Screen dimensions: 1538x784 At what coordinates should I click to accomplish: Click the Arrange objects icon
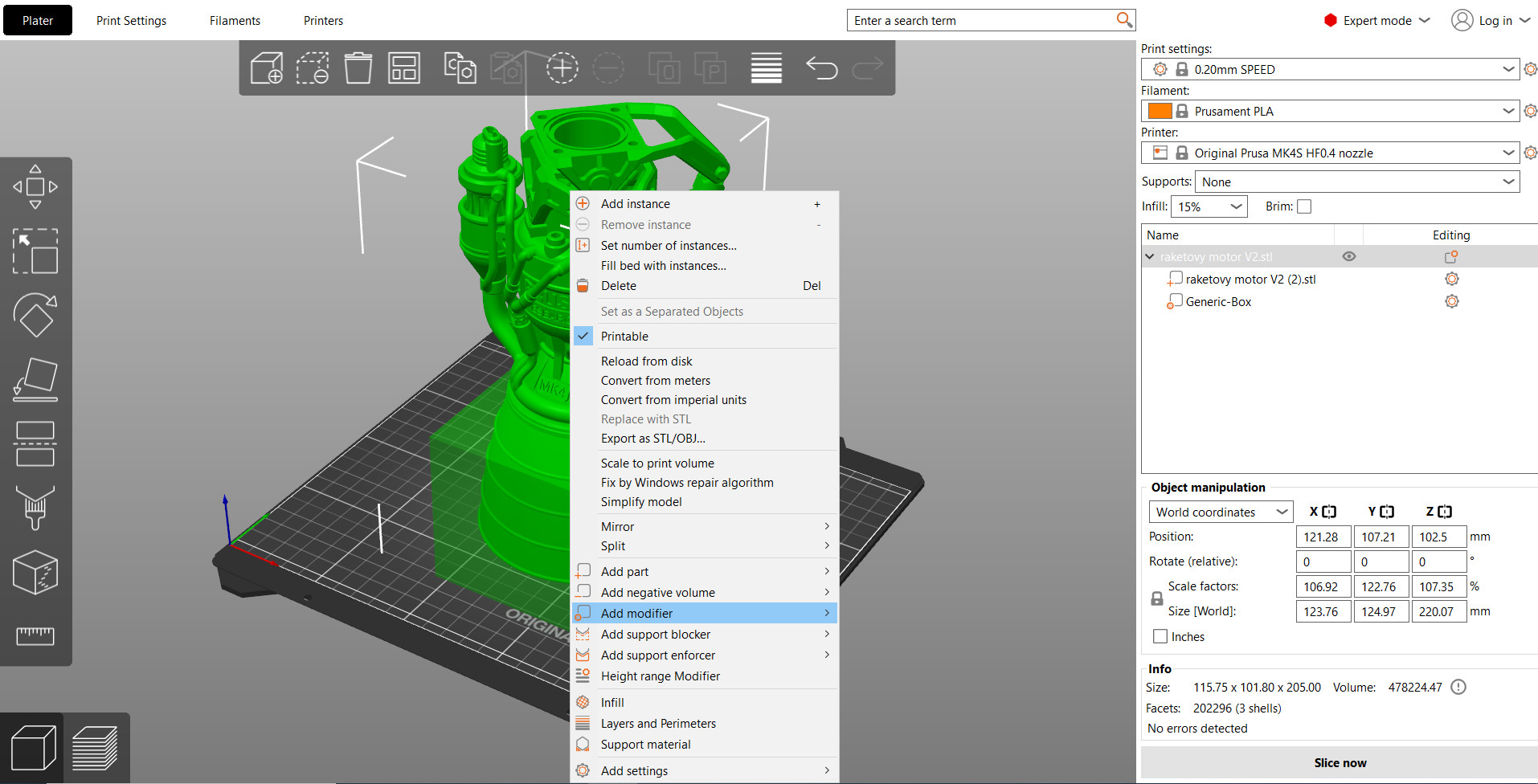click(404, 68)
